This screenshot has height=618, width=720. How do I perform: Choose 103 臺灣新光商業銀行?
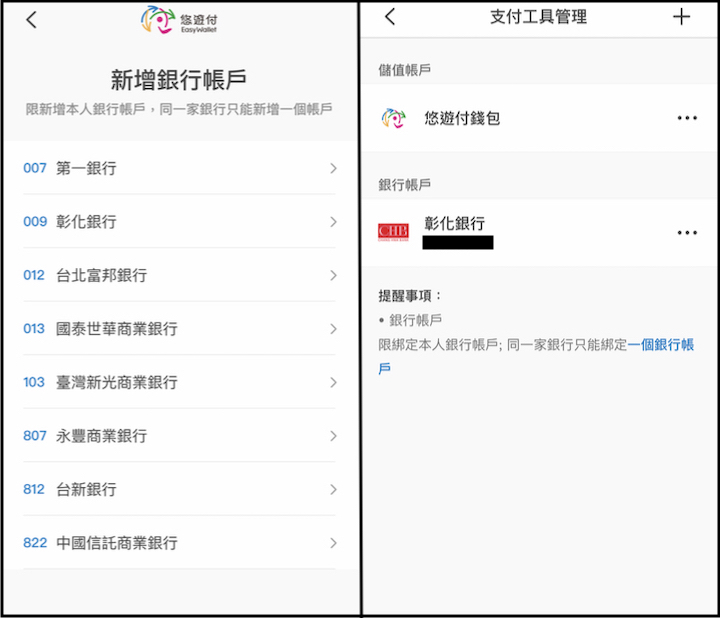[116, 382]
